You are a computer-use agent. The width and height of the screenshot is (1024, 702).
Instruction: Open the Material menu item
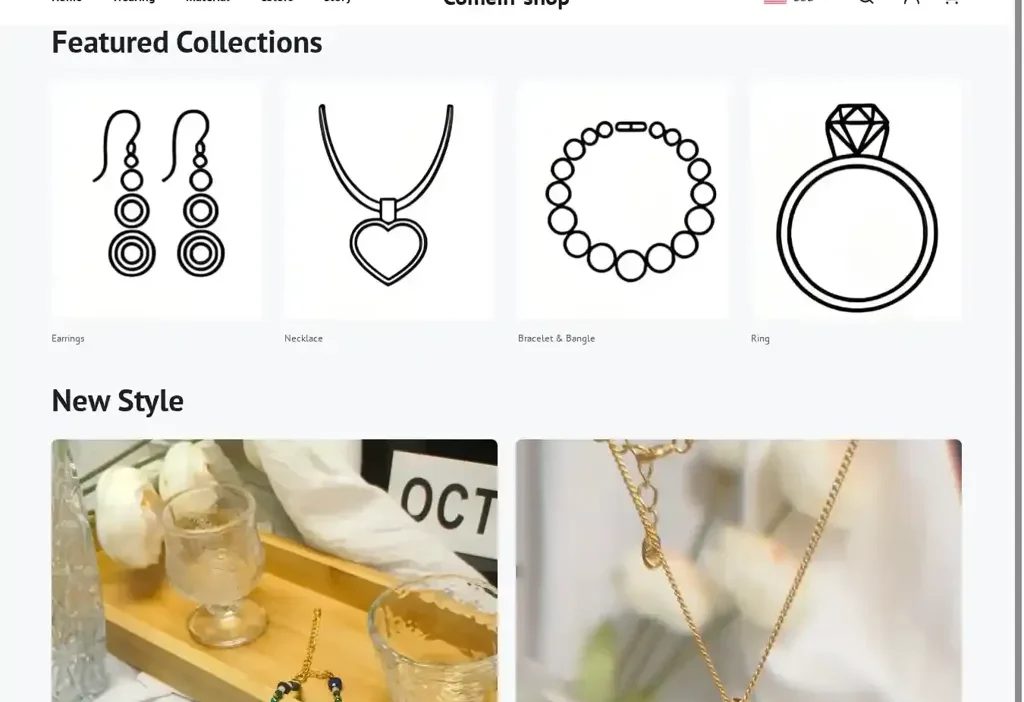click(x=208, y=1)
